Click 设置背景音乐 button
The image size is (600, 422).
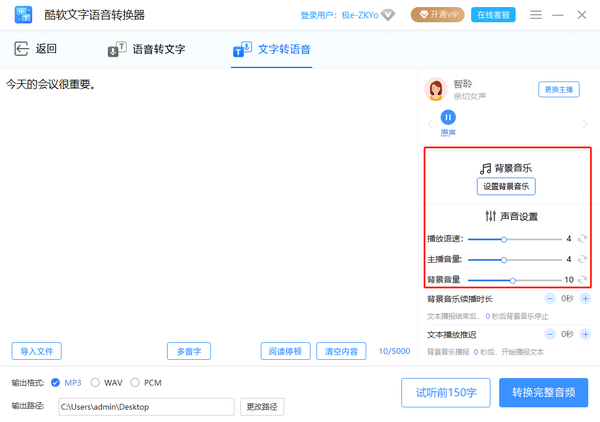click(506, 186)
